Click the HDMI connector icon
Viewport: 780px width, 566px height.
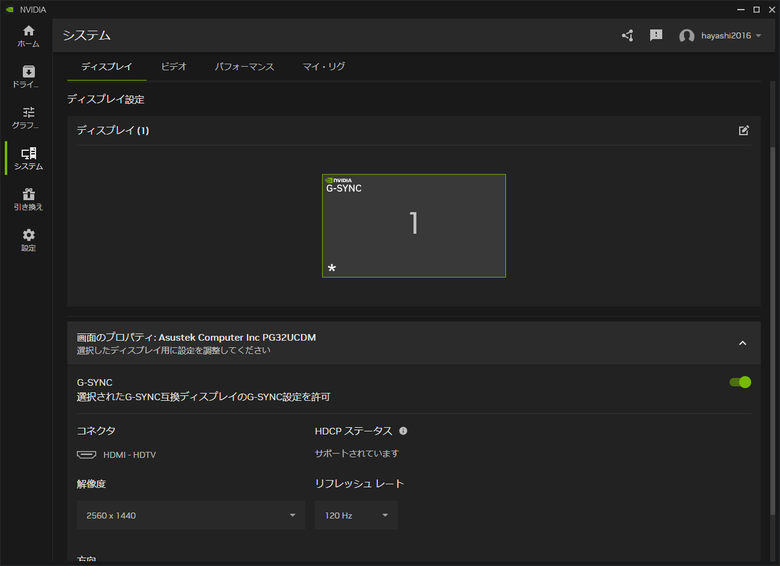pos(87,455)
